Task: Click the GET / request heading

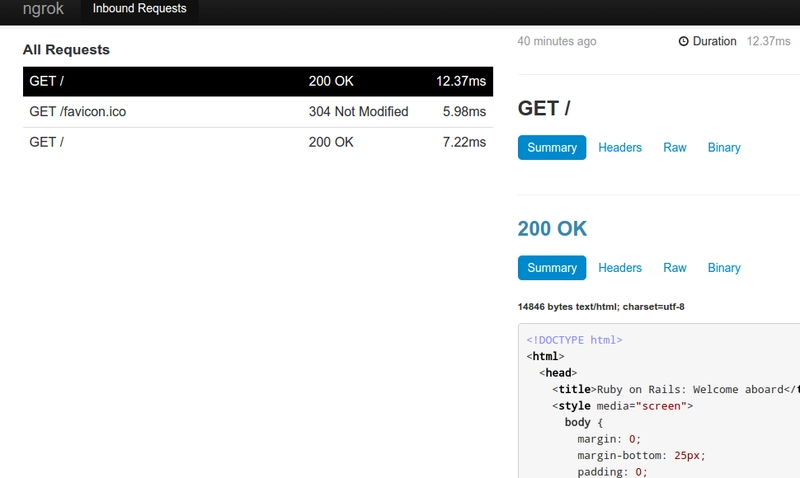Action: pos(544,108)
